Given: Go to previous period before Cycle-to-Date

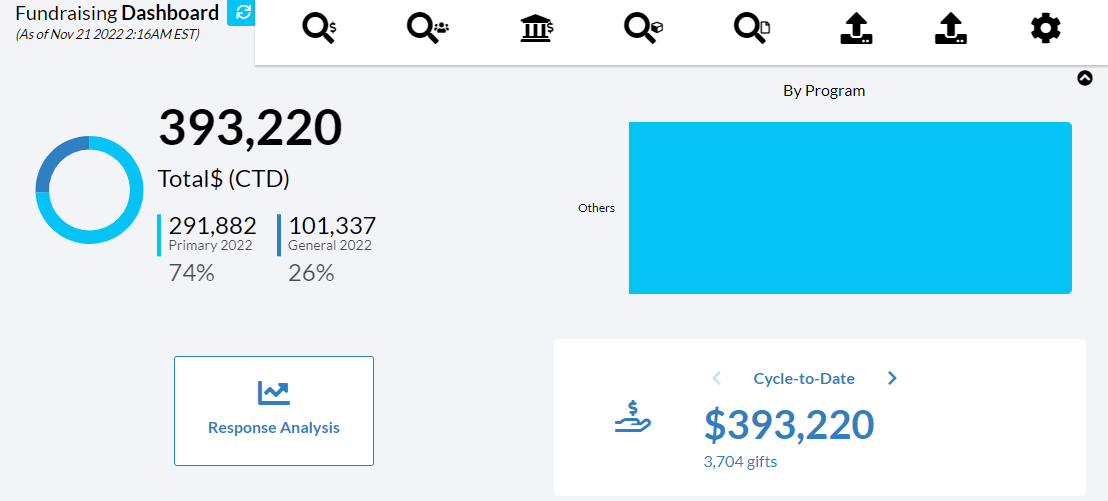Looking at the screenshot, I should [717, 379].
